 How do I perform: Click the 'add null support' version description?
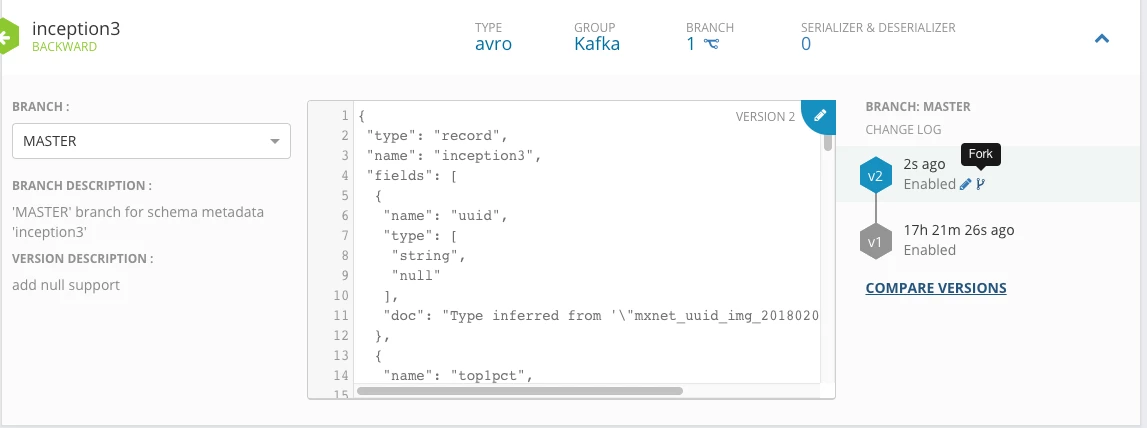(66, 285)
